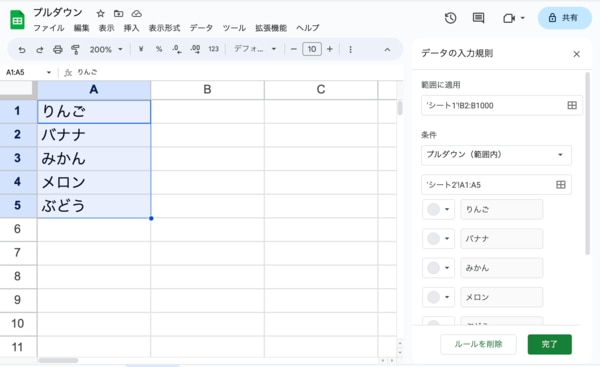
Task: Click the redo arrow
Action: click(x=39, y=49)
